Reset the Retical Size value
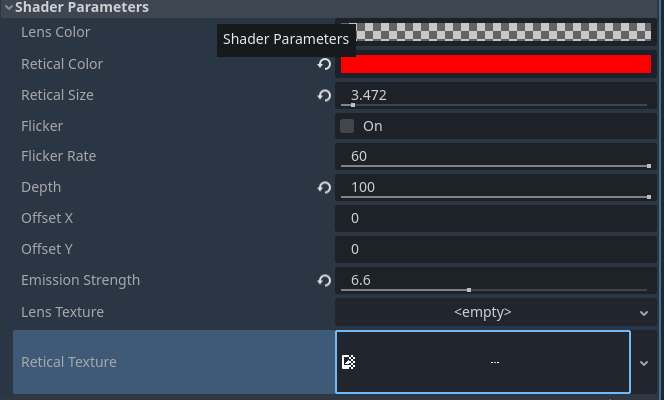This screenshot has width=665, height=400. (x=324, y=95)
